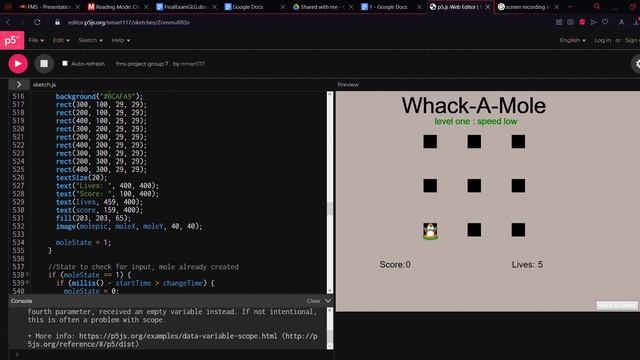Close the Shared with me tab
The width and height of the screenshot is (640, 360).
tap(351, 7)
